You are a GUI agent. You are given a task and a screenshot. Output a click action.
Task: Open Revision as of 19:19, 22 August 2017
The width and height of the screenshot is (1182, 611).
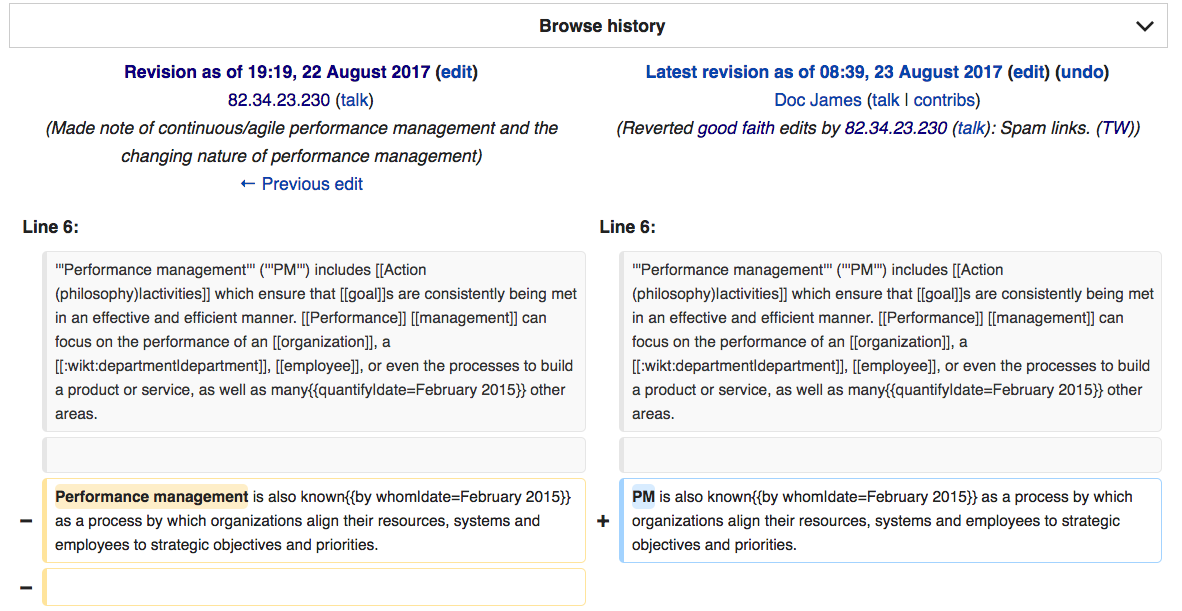[277, 72]
